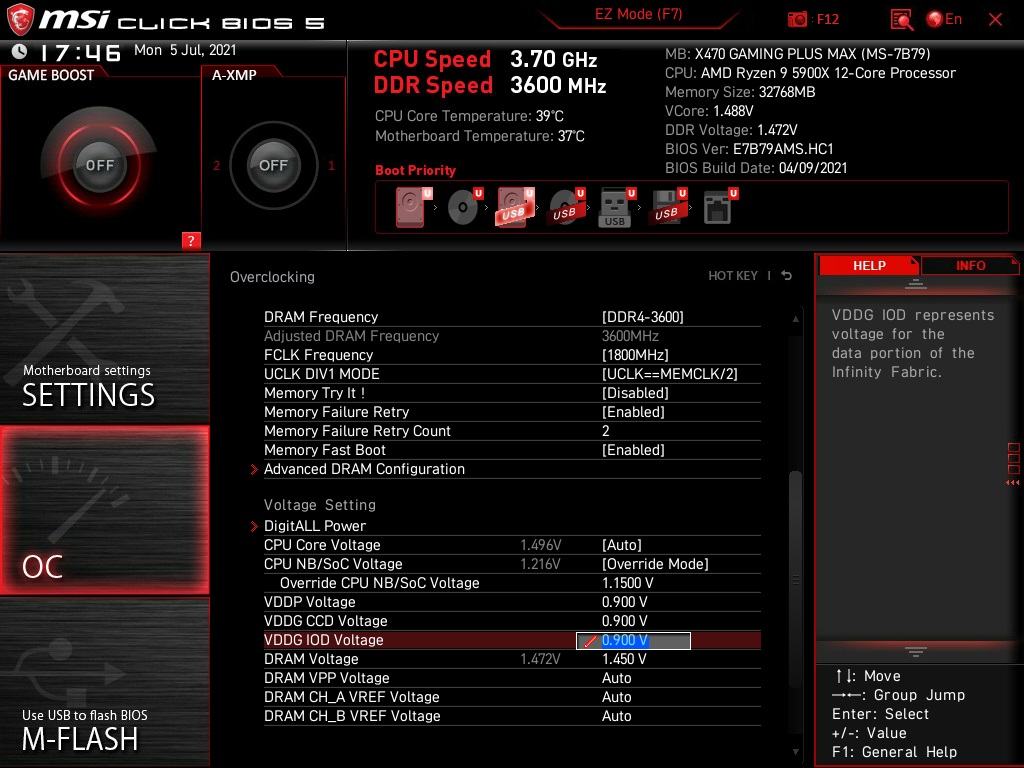
Task: Select the first hard disk boot device icon
Action: (x=413, y=207)
